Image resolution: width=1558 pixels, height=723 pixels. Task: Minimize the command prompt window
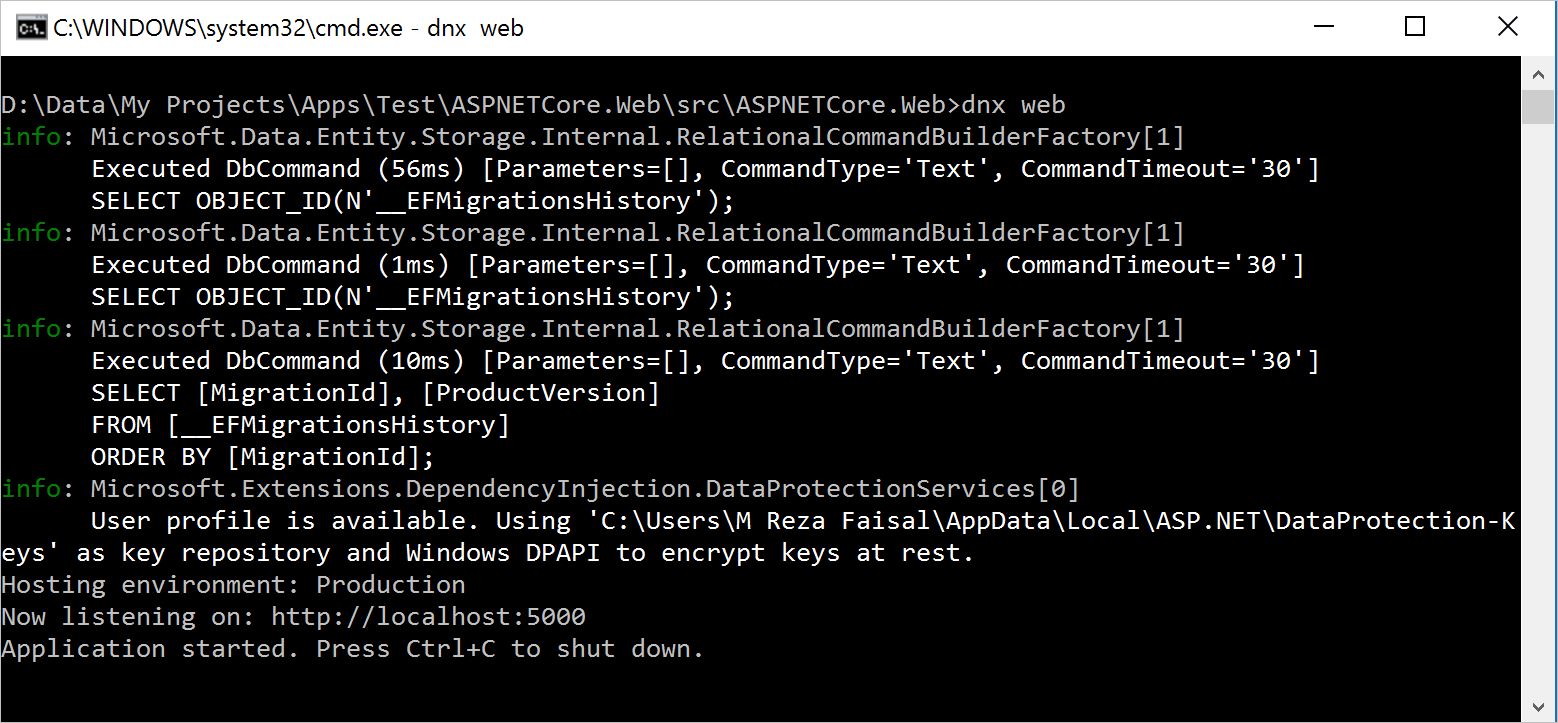(1322, 28)
